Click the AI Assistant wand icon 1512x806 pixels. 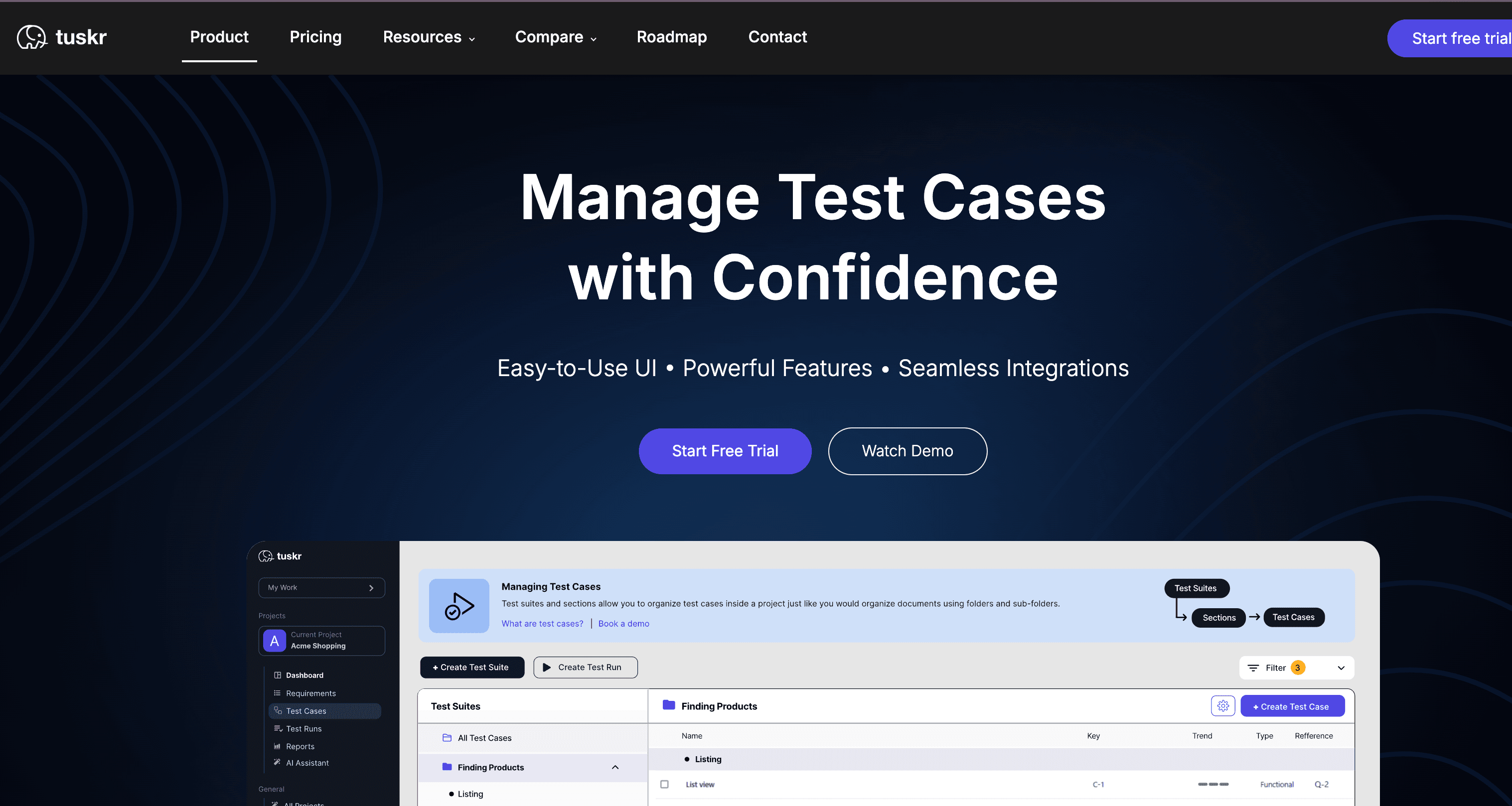(278, 763)
